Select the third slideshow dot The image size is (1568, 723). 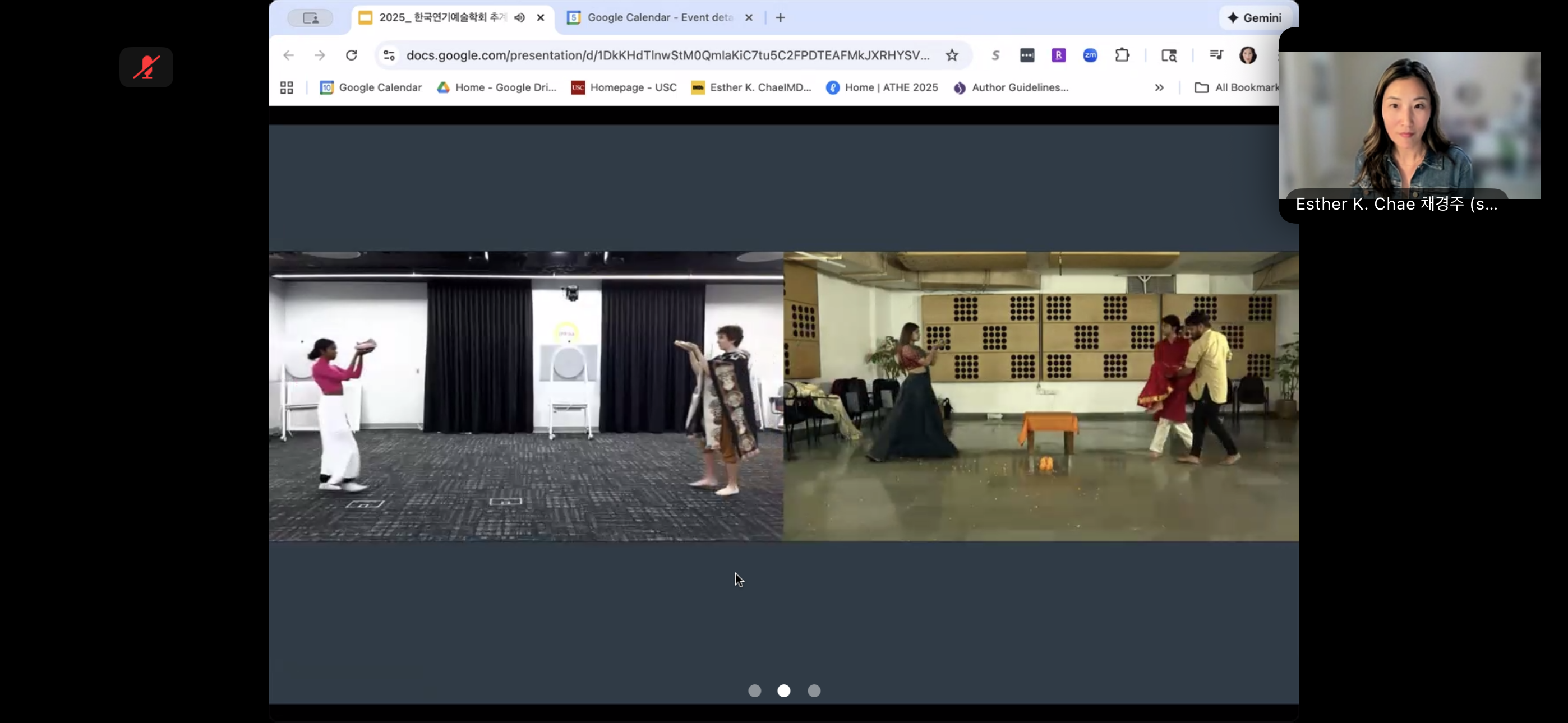click(x=814, y=690)
